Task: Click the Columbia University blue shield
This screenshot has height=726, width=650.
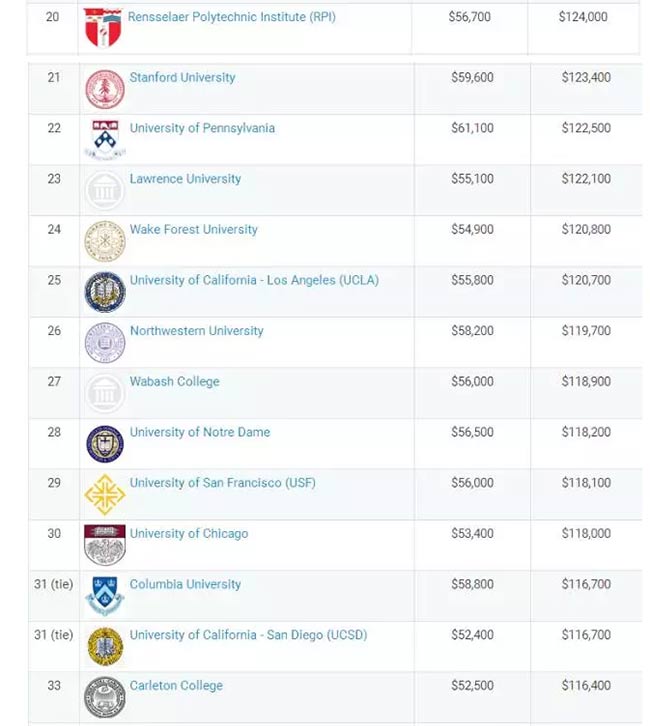Action: (x=105, y=596)
